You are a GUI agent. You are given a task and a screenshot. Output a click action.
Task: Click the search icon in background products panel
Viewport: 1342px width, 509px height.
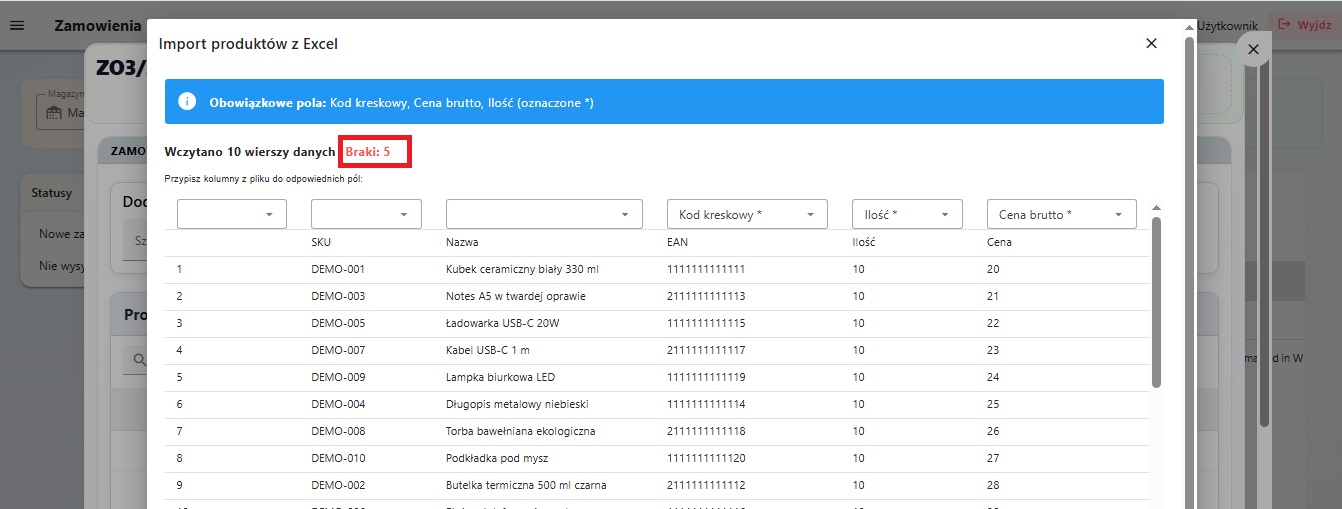point(139,360)
